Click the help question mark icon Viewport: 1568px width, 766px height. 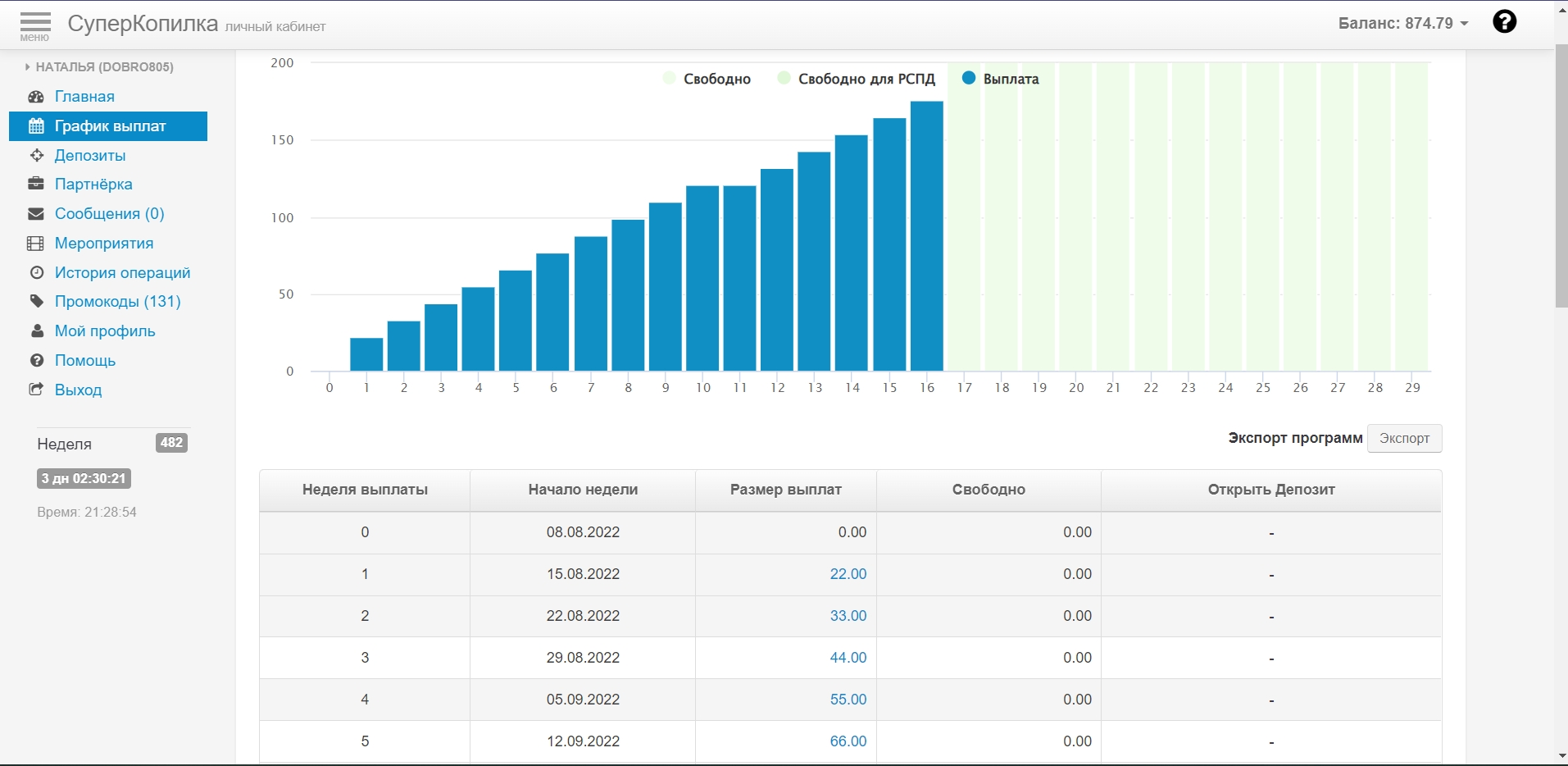point(1504,22)
